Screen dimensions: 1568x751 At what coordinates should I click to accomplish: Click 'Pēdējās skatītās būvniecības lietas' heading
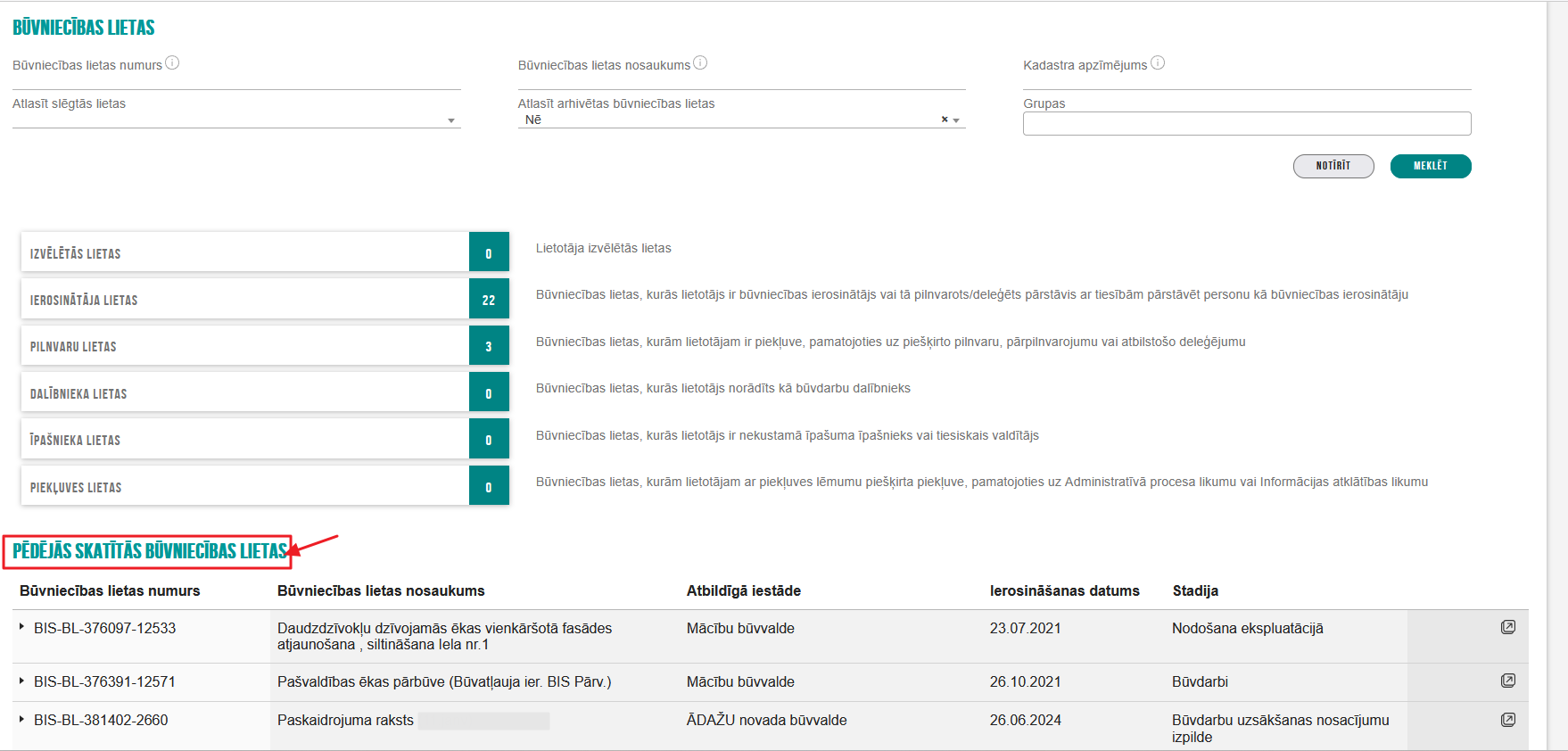click(150, 551)
